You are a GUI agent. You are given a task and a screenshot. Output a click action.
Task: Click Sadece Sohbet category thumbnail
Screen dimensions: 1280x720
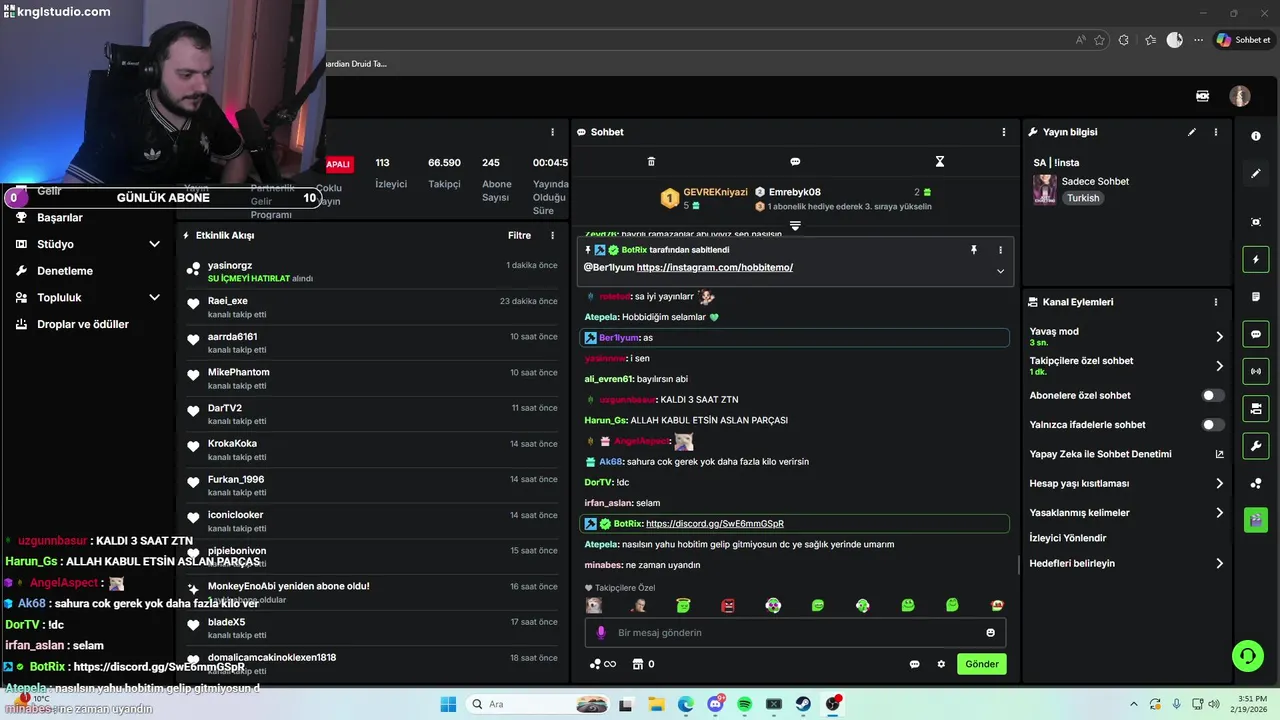(x=1045, y=189)
